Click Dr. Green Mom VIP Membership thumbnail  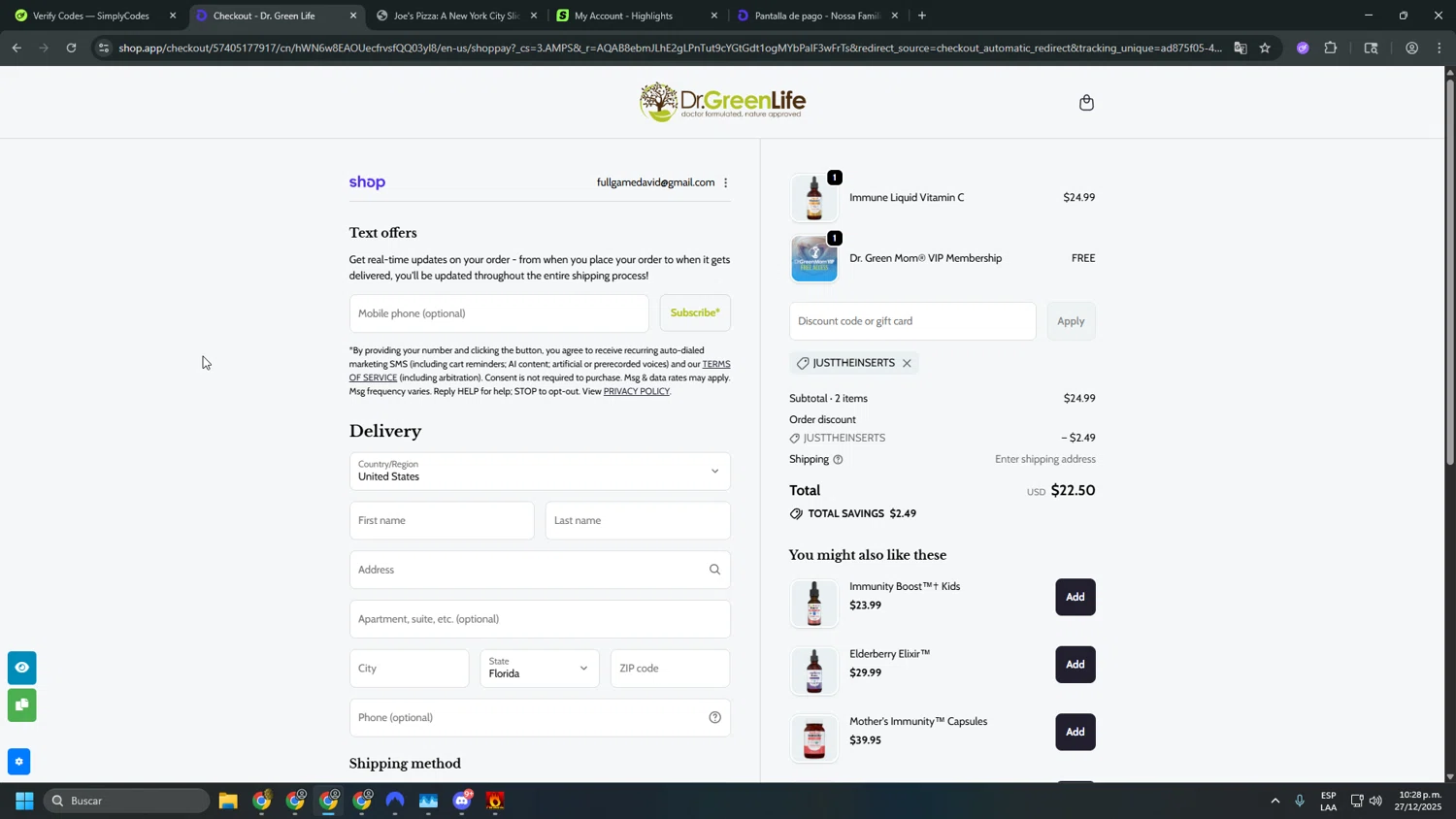click(x=814, y=258)
